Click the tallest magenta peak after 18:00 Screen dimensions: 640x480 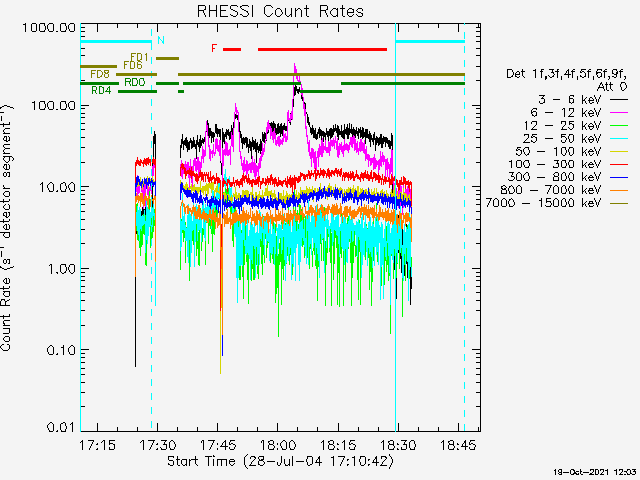pos(295,65)
